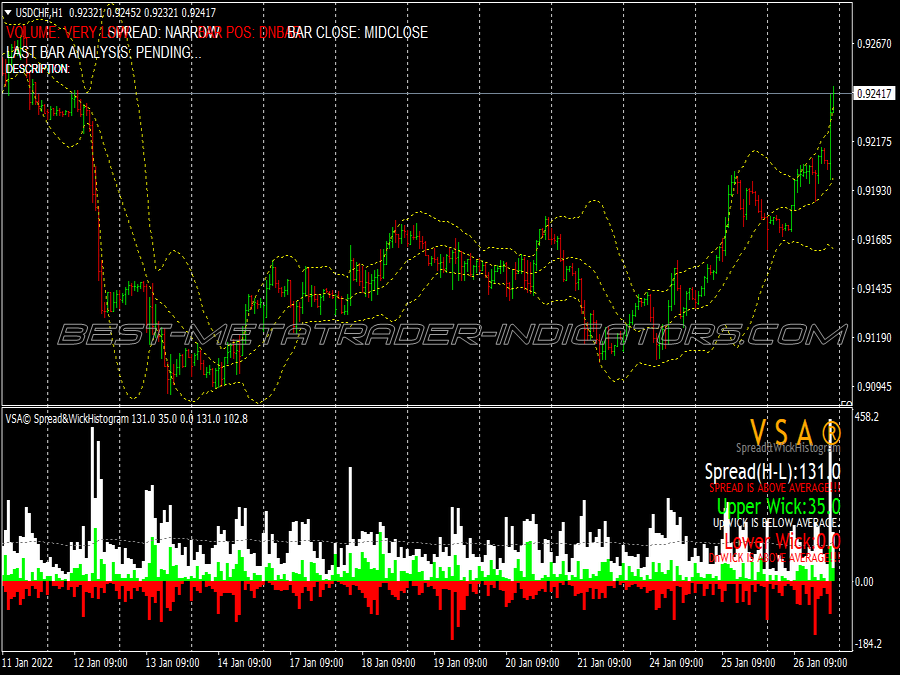Screen dimensions: 900x675
Task: Click the 0.92670 price scale label
Action: 874,44
